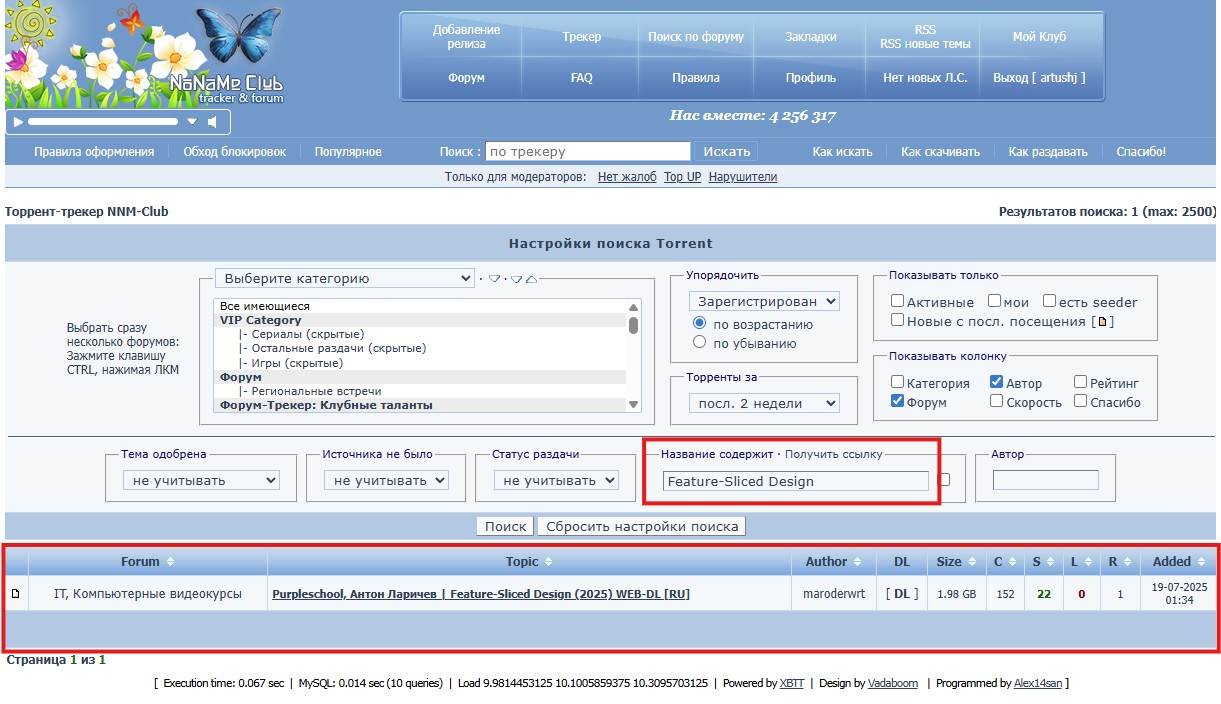Enable the Активные checkbox
This screenshot has width=1221, height=704.
897,301
